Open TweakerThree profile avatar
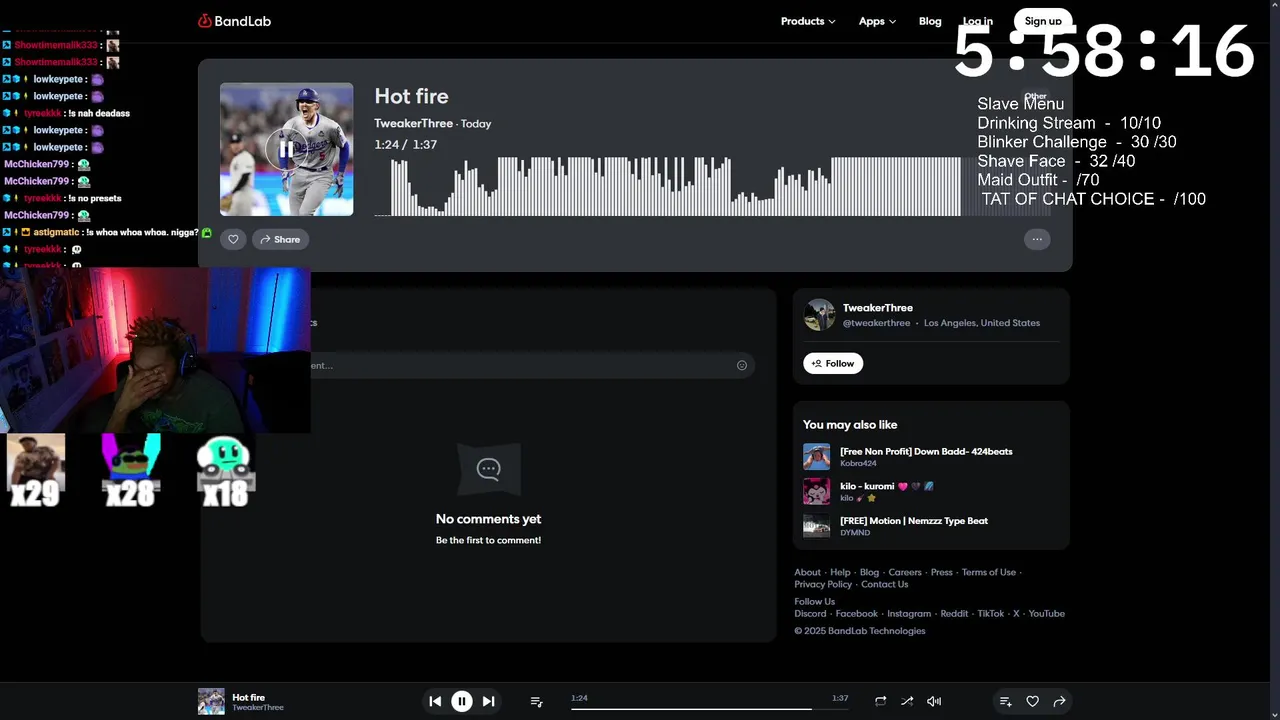Image resolution: width=1280 pixels, height=720 pixels. (x=819, y=314)
